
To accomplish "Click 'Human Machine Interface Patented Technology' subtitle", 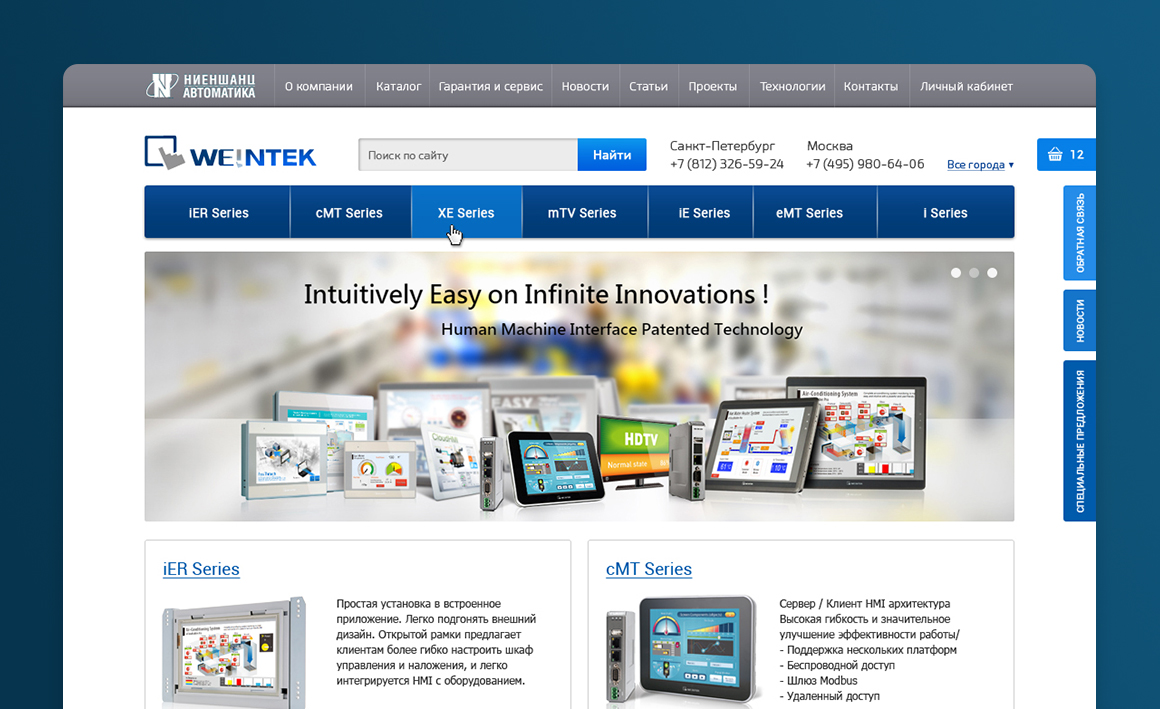I will coord(621,330).
